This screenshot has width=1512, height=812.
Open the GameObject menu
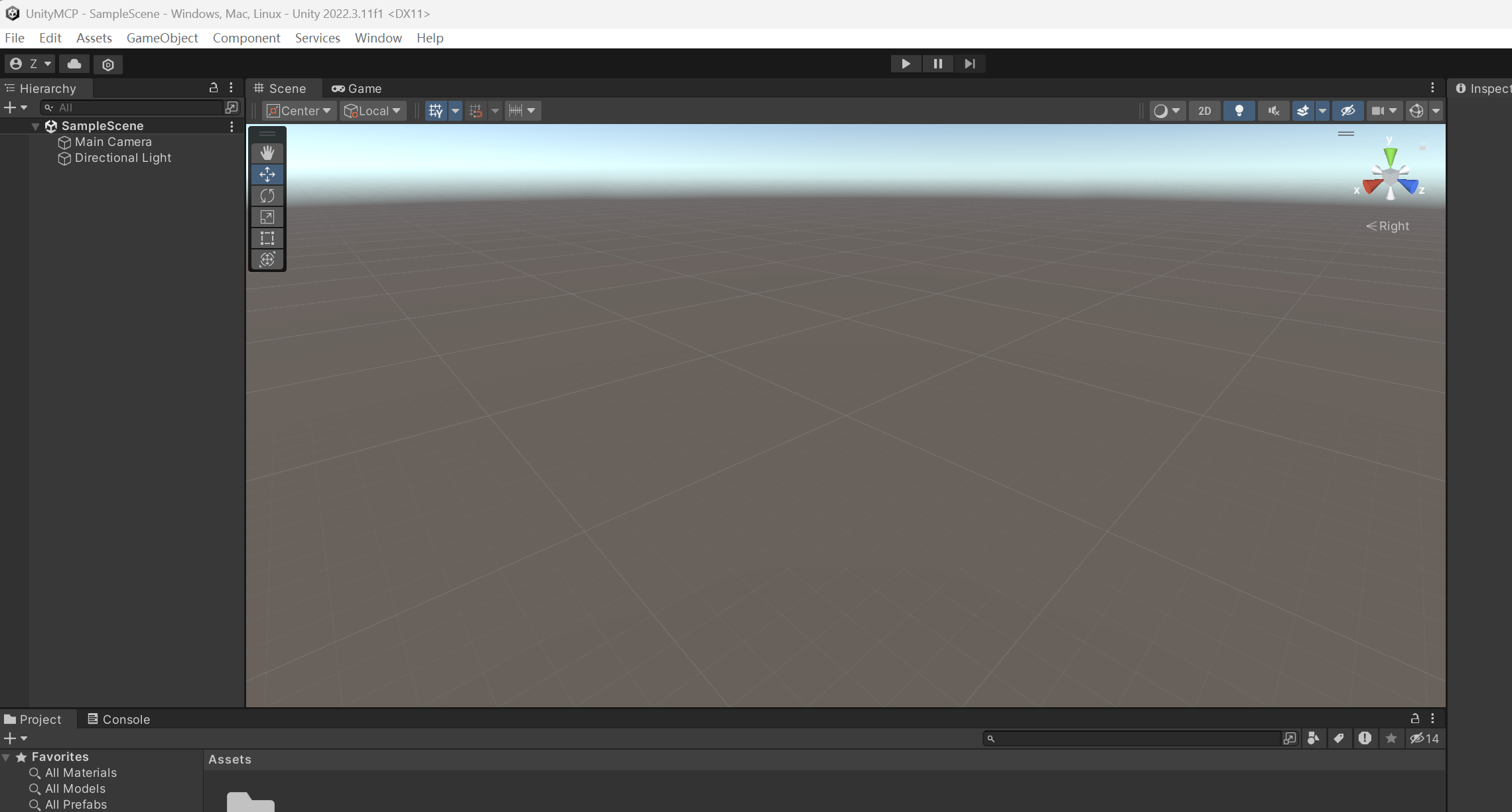[163, 38]
